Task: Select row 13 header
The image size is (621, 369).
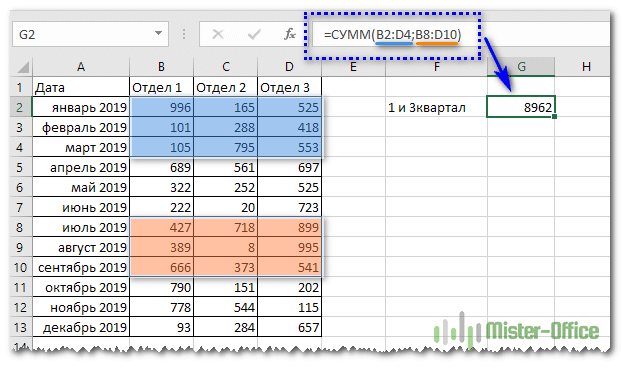Action: tap(20, 327)
